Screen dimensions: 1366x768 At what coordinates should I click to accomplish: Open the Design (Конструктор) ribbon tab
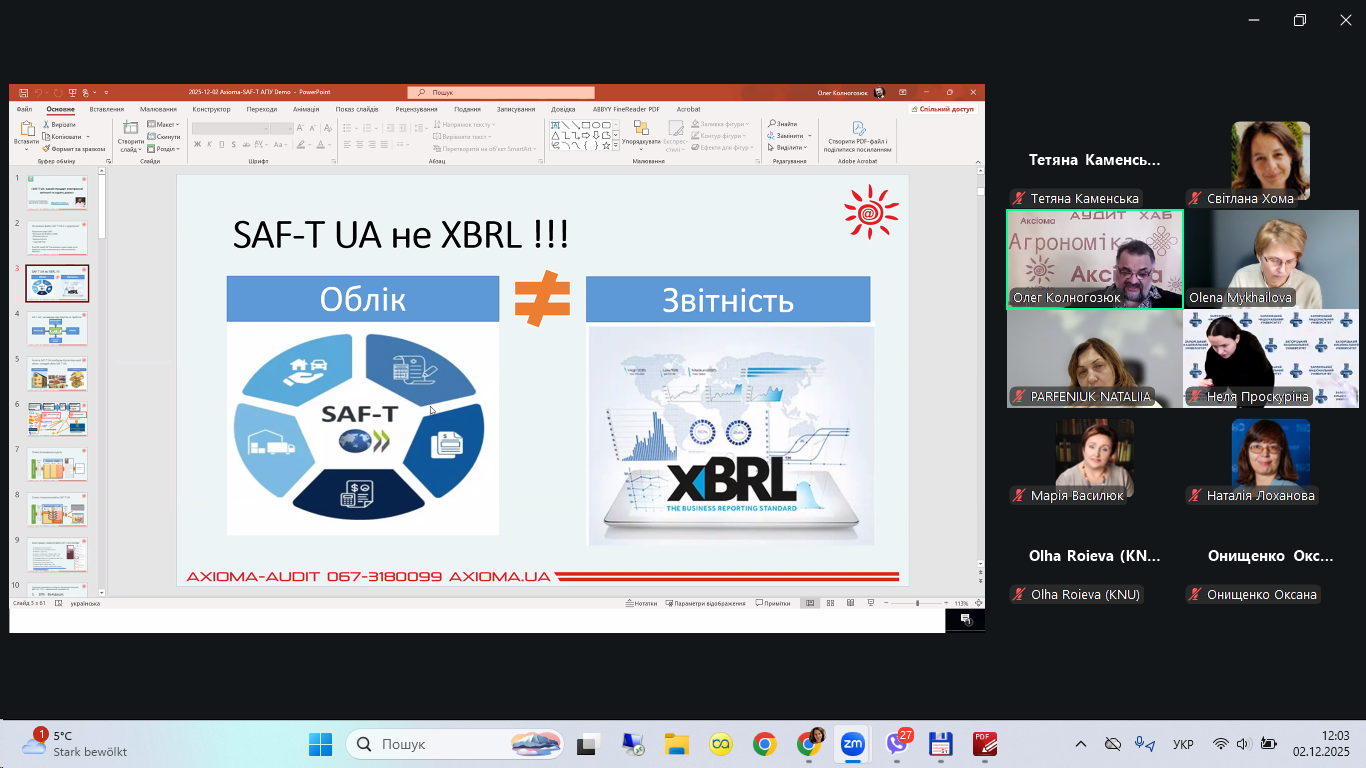(211, 109)
